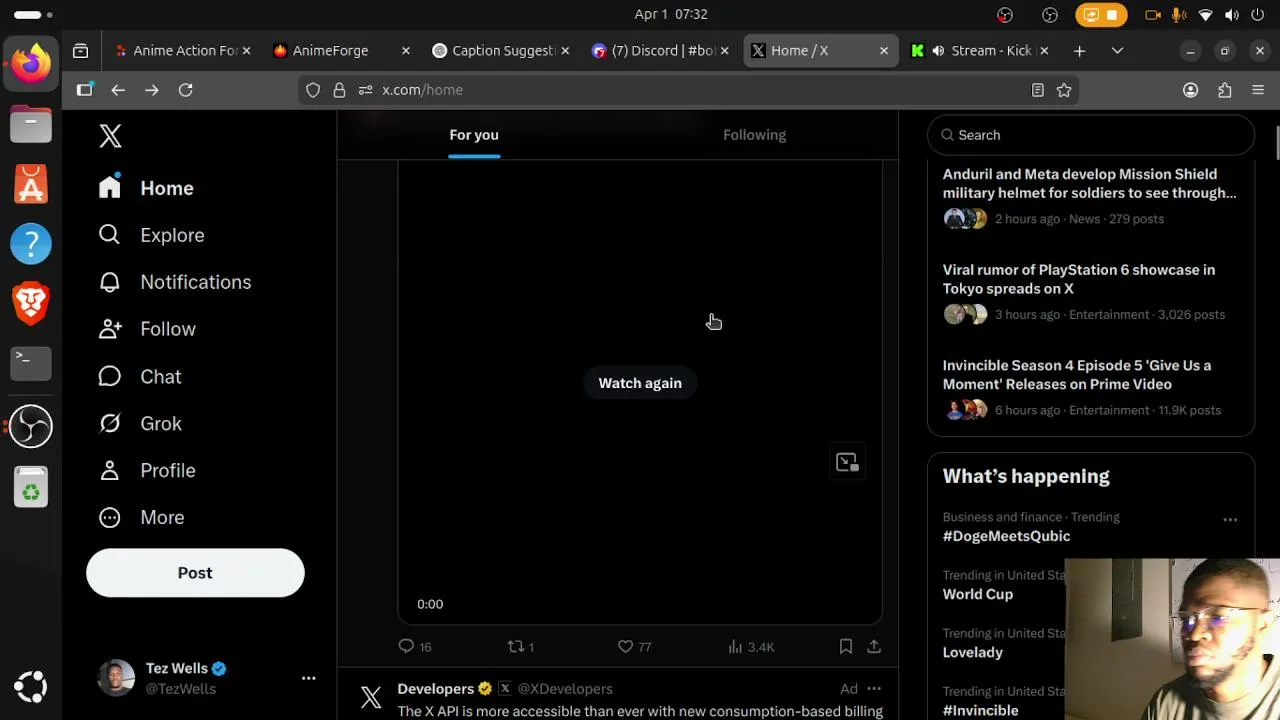
Task: Bookmark the video post
Action: pyautogui.click(x=846, y=647)
